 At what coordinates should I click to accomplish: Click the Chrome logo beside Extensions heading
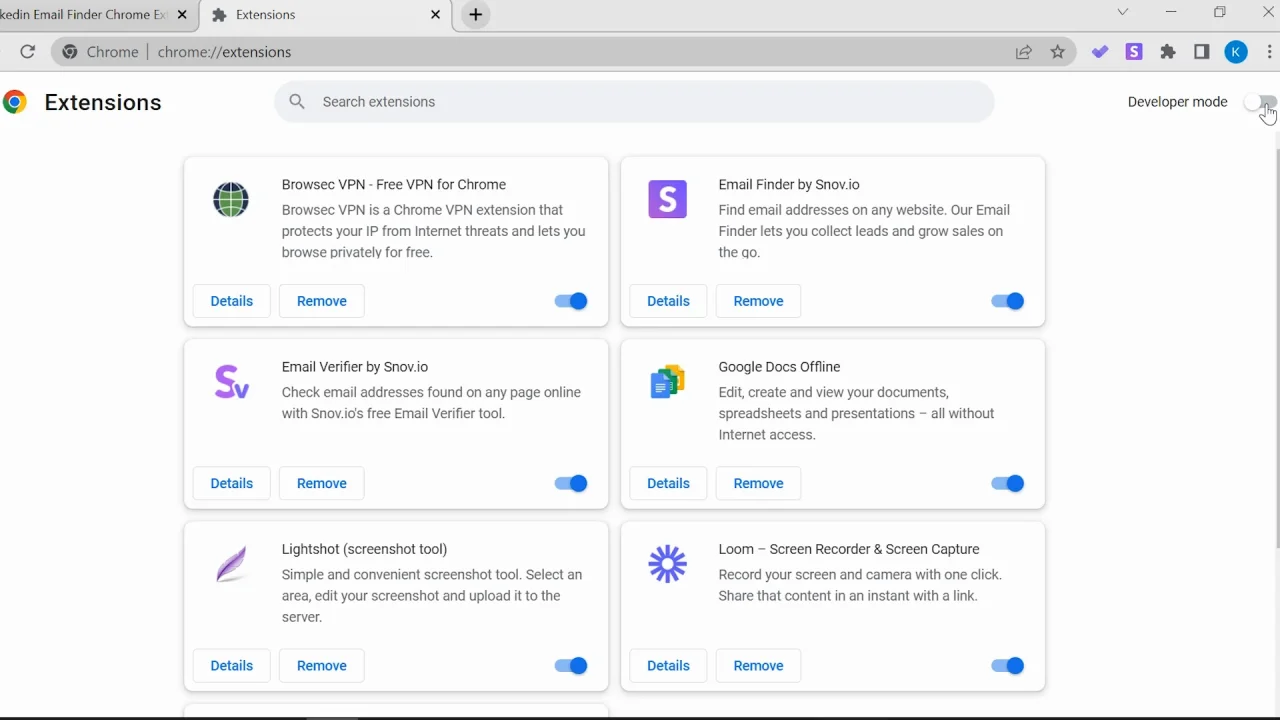point(14,102)
